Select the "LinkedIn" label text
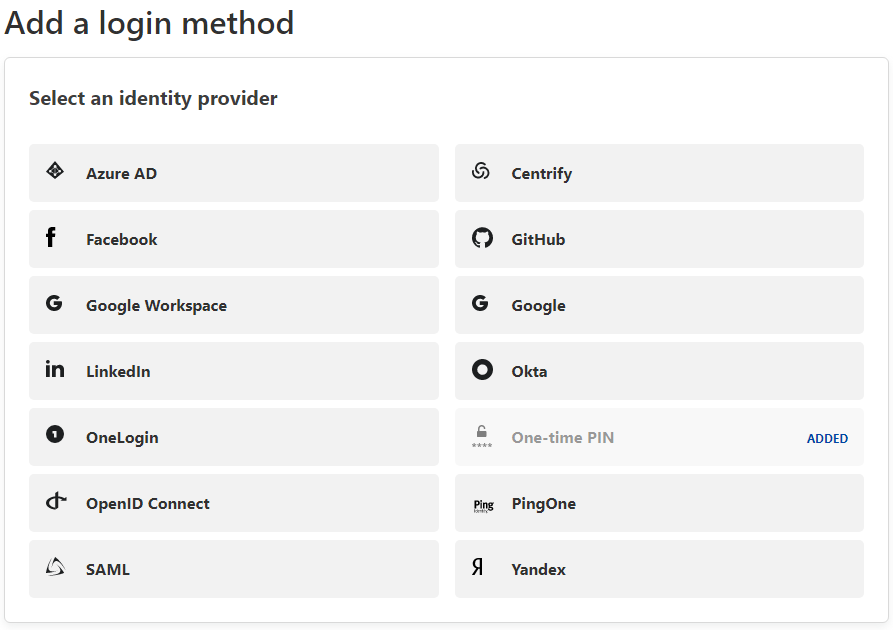893x630 pixels. click(118, 371)
